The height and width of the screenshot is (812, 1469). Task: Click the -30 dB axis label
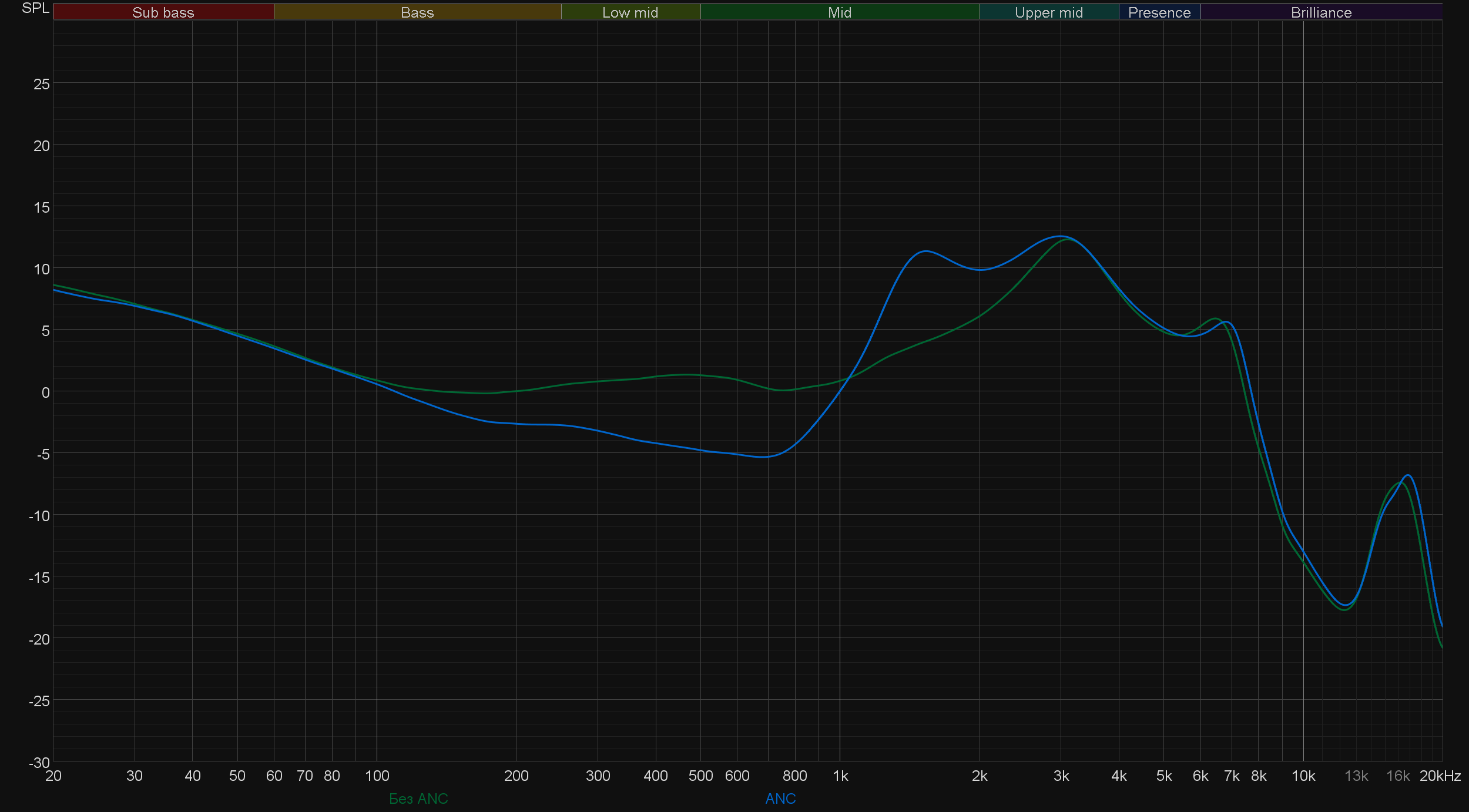click(39, 763)
